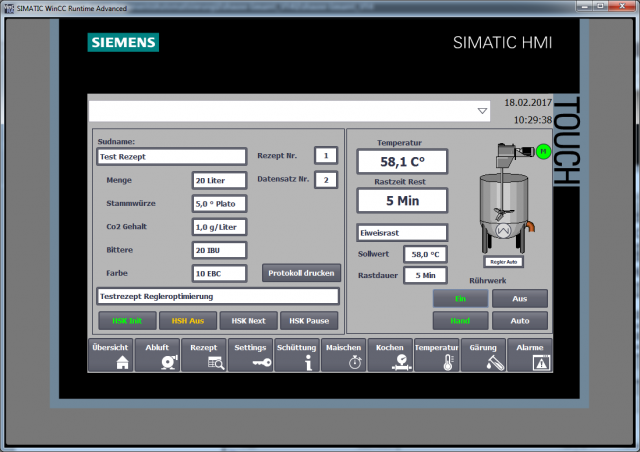This screenshot has height=452, width=640.
Task: Click the brewing kettle graphic
Action: [505, 212]
